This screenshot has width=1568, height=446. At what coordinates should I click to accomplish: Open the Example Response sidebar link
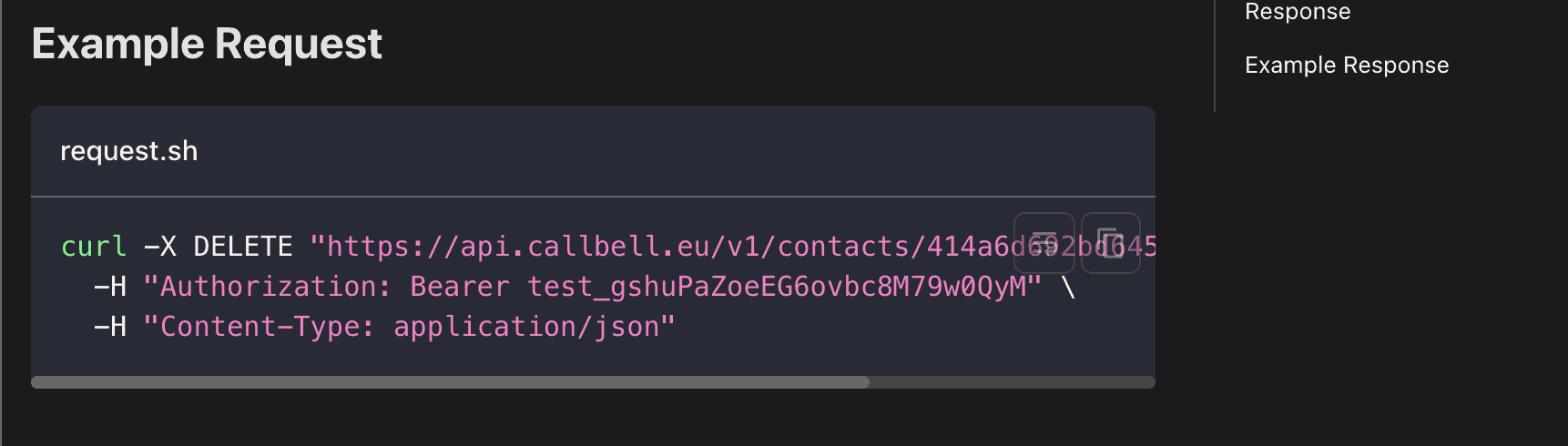click(x=1347, y=66)
